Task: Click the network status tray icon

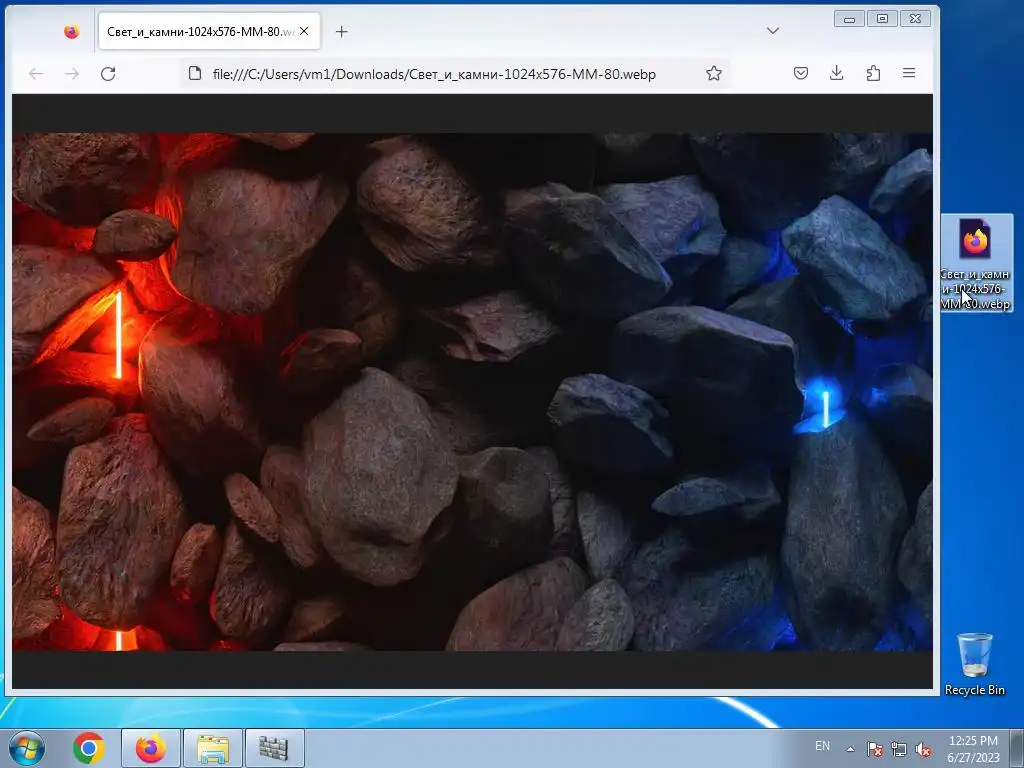Action: coord(899,749)
